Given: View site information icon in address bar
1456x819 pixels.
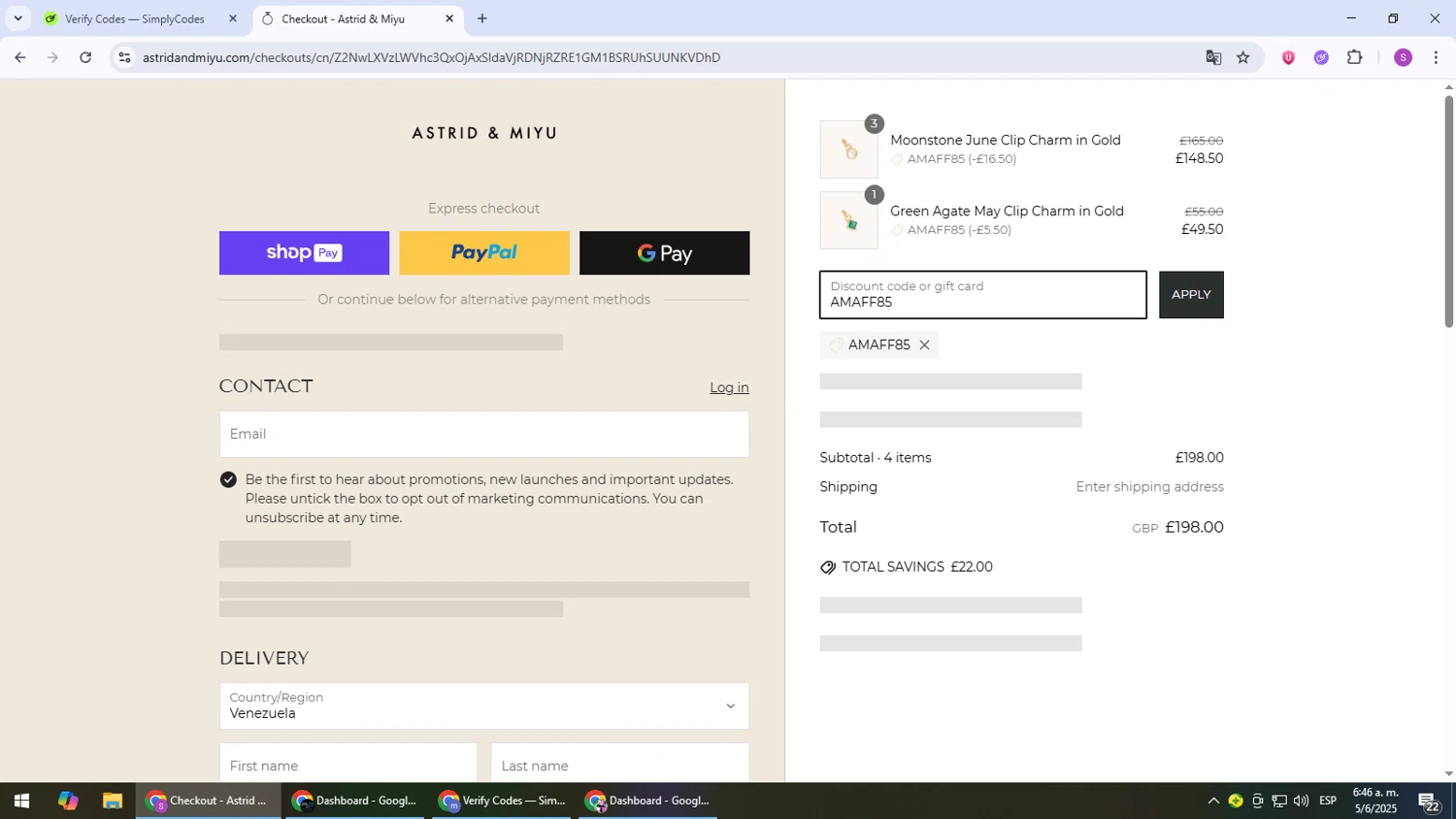Looking at the screenshot, I should click(x=124, y=57).
